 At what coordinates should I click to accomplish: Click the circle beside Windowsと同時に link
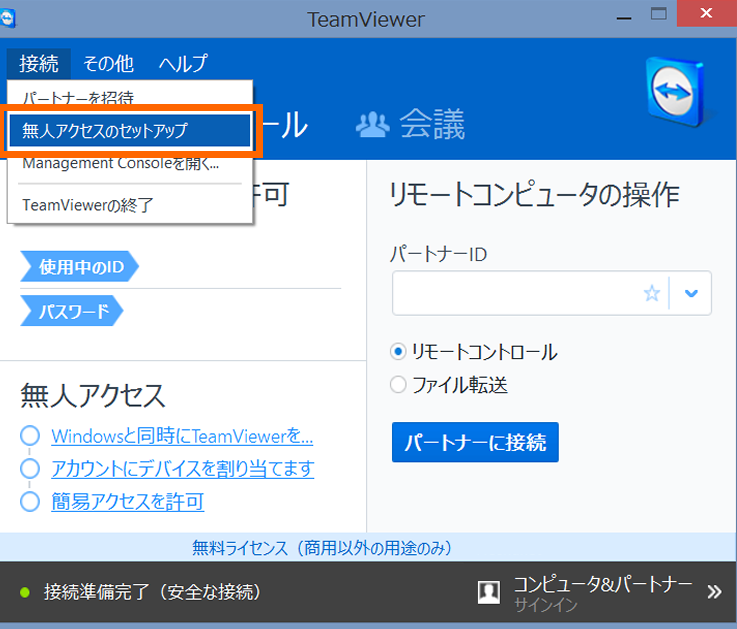(30, 435)
